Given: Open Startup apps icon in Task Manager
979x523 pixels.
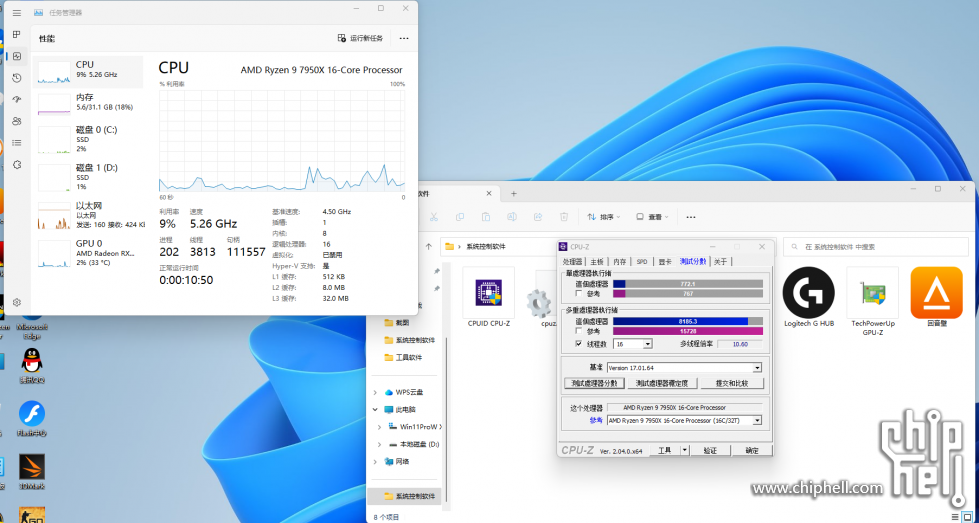Looking at the screenshot, I should (x=17, y=100).
